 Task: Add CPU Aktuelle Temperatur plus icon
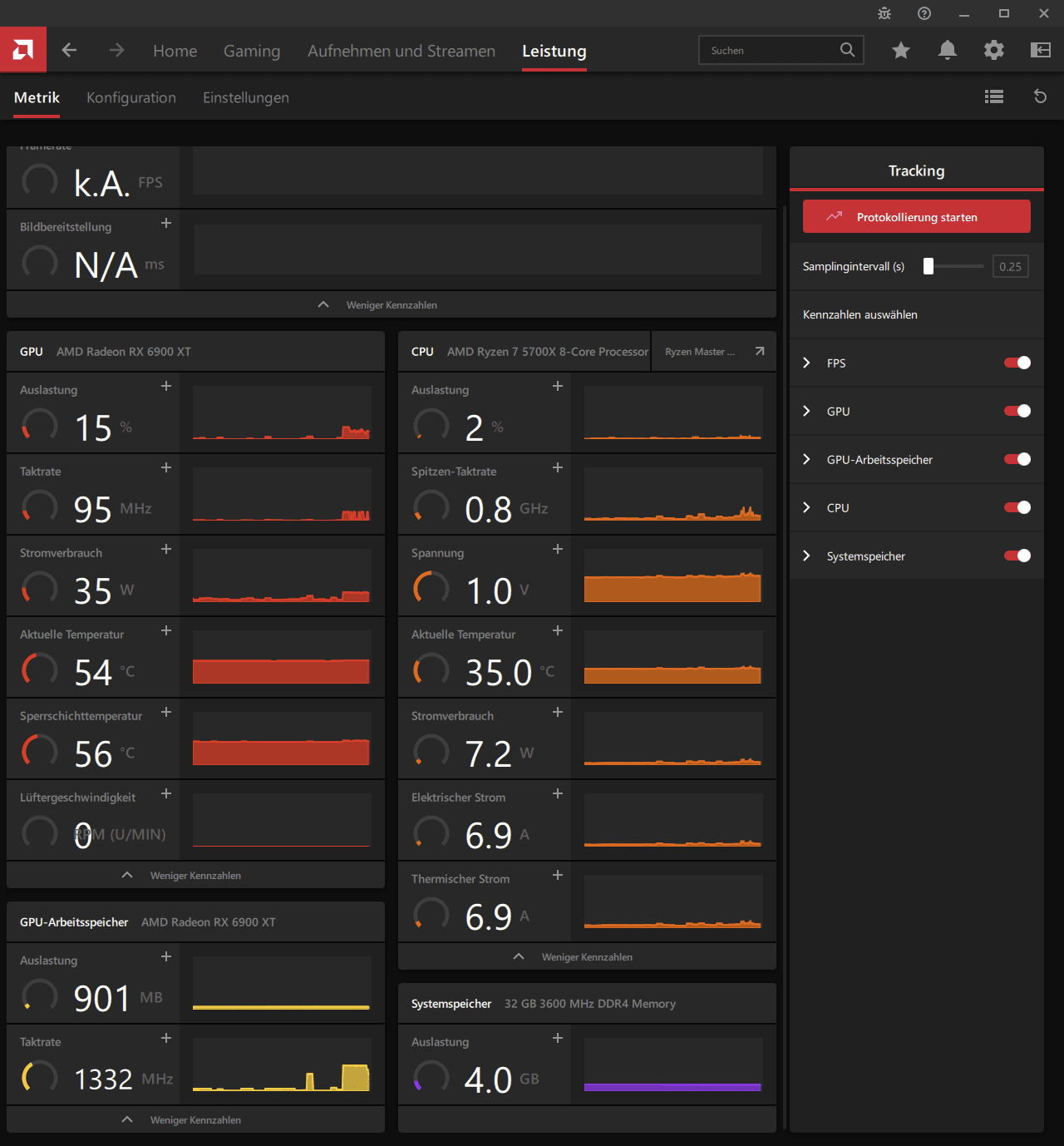pos(558,630)
